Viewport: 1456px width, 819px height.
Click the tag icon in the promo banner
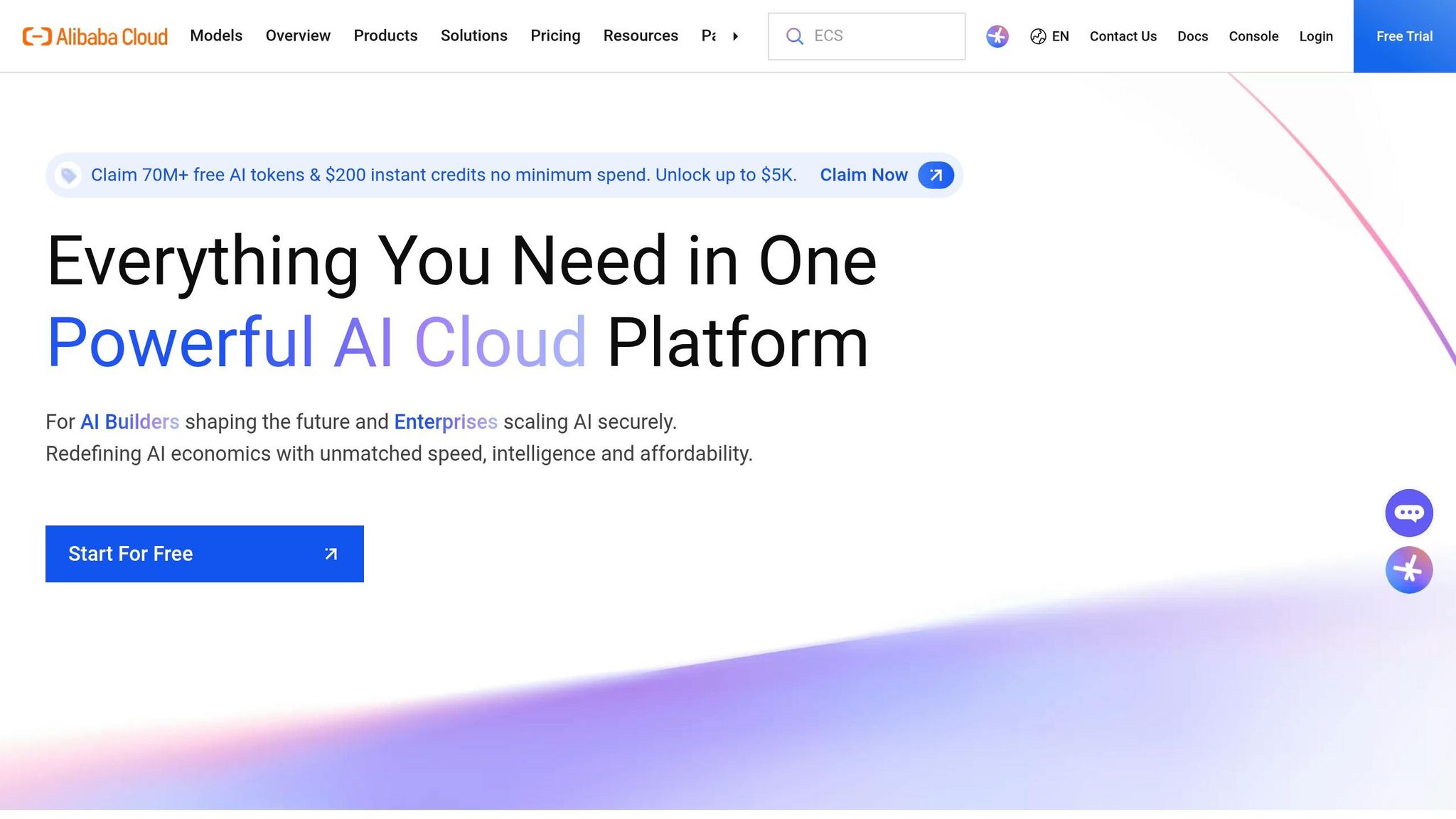click(69, 175)
